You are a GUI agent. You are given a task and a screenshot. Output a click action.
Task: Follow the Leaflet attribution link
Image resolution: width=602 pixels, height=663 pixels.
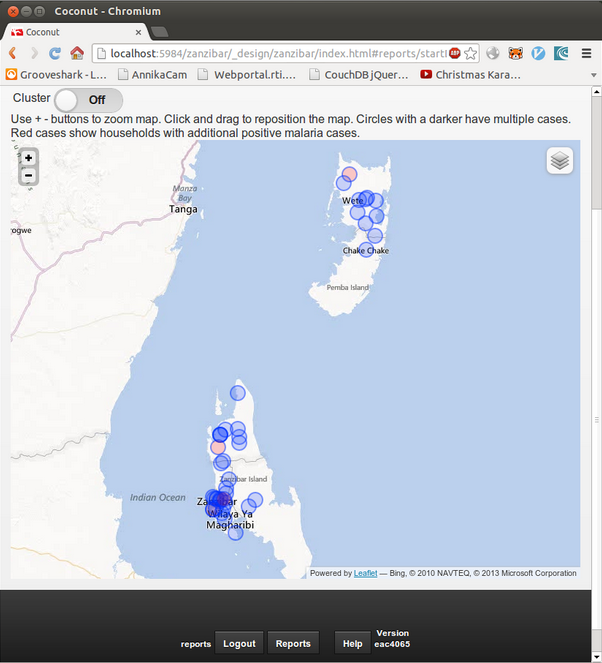[365, 573]
